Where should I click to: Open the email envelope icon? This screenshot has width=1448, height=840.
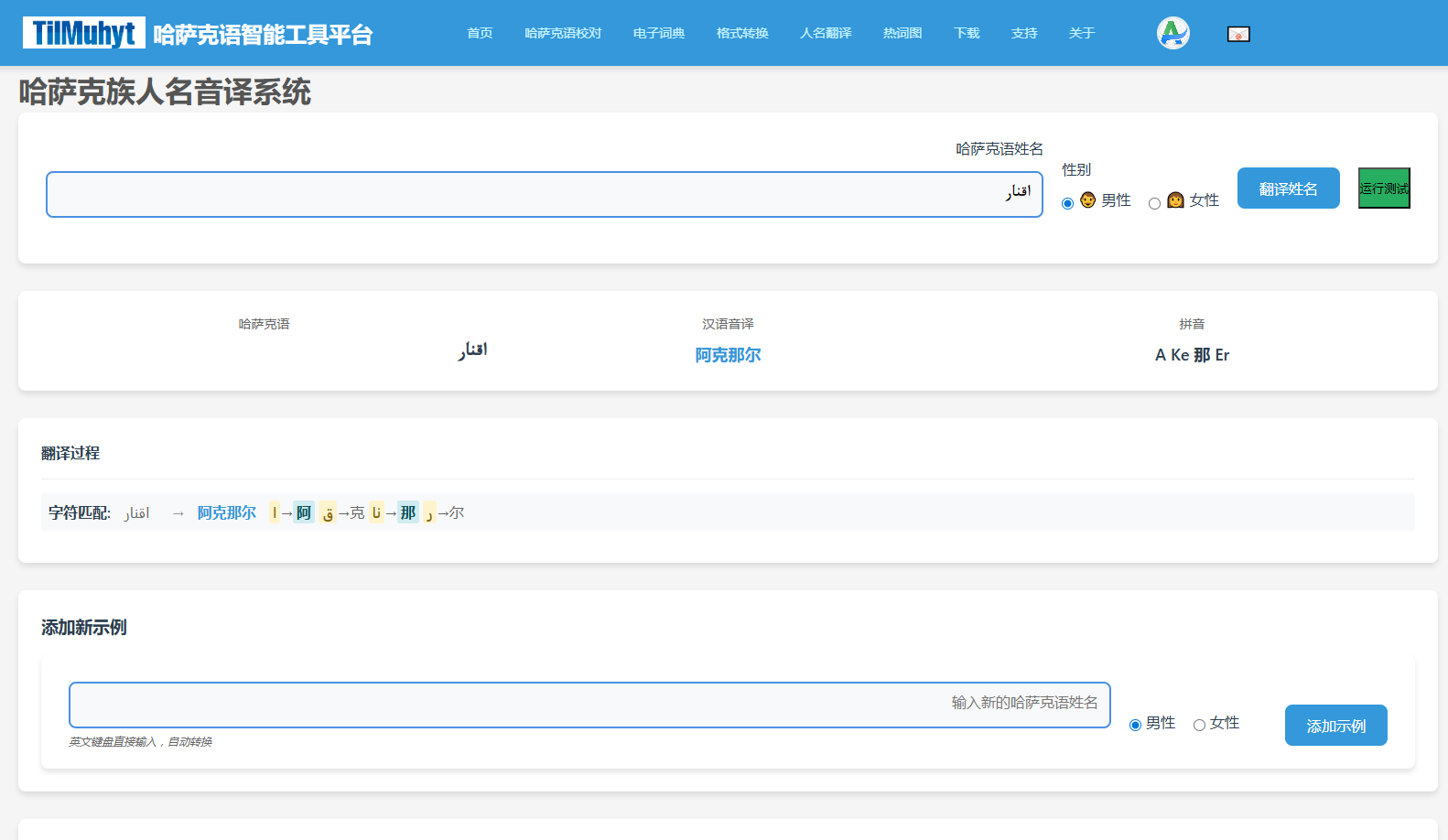click(x=1237, y=34)
